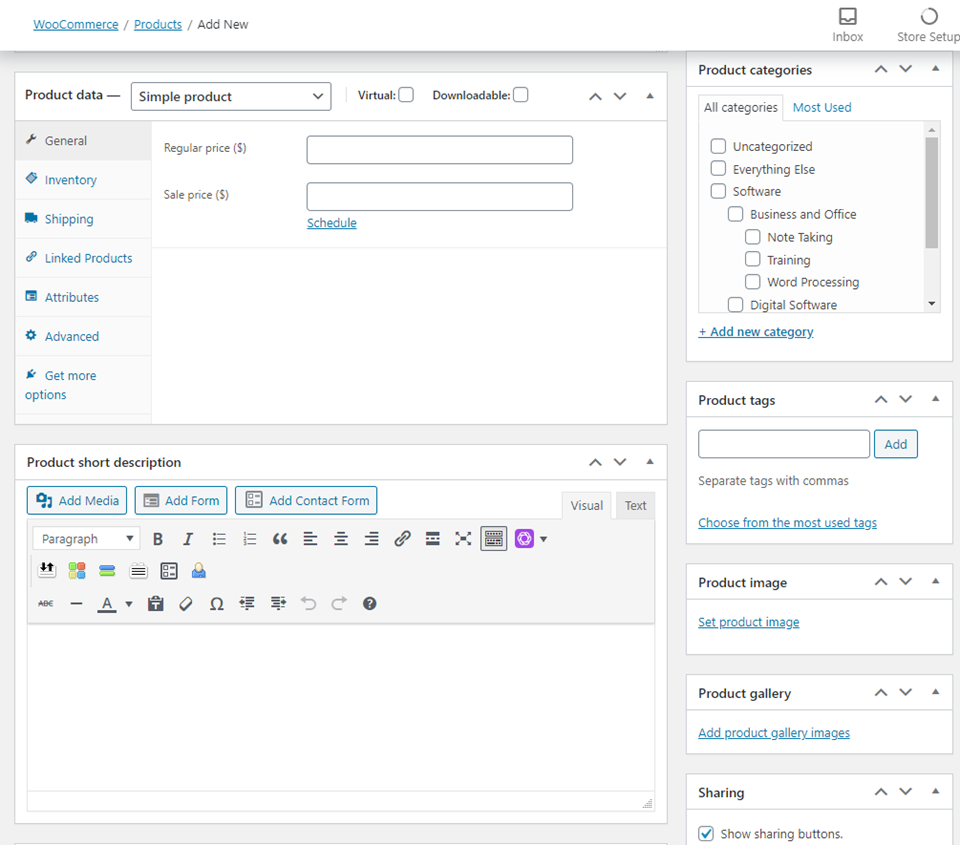Check the Note Taking category
960x845 pixels.
pyautogui.click(x=752, y=236)
